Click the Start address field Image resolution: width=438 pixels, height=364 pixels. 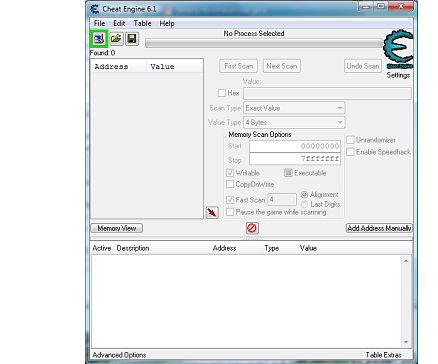pos(295,146)
